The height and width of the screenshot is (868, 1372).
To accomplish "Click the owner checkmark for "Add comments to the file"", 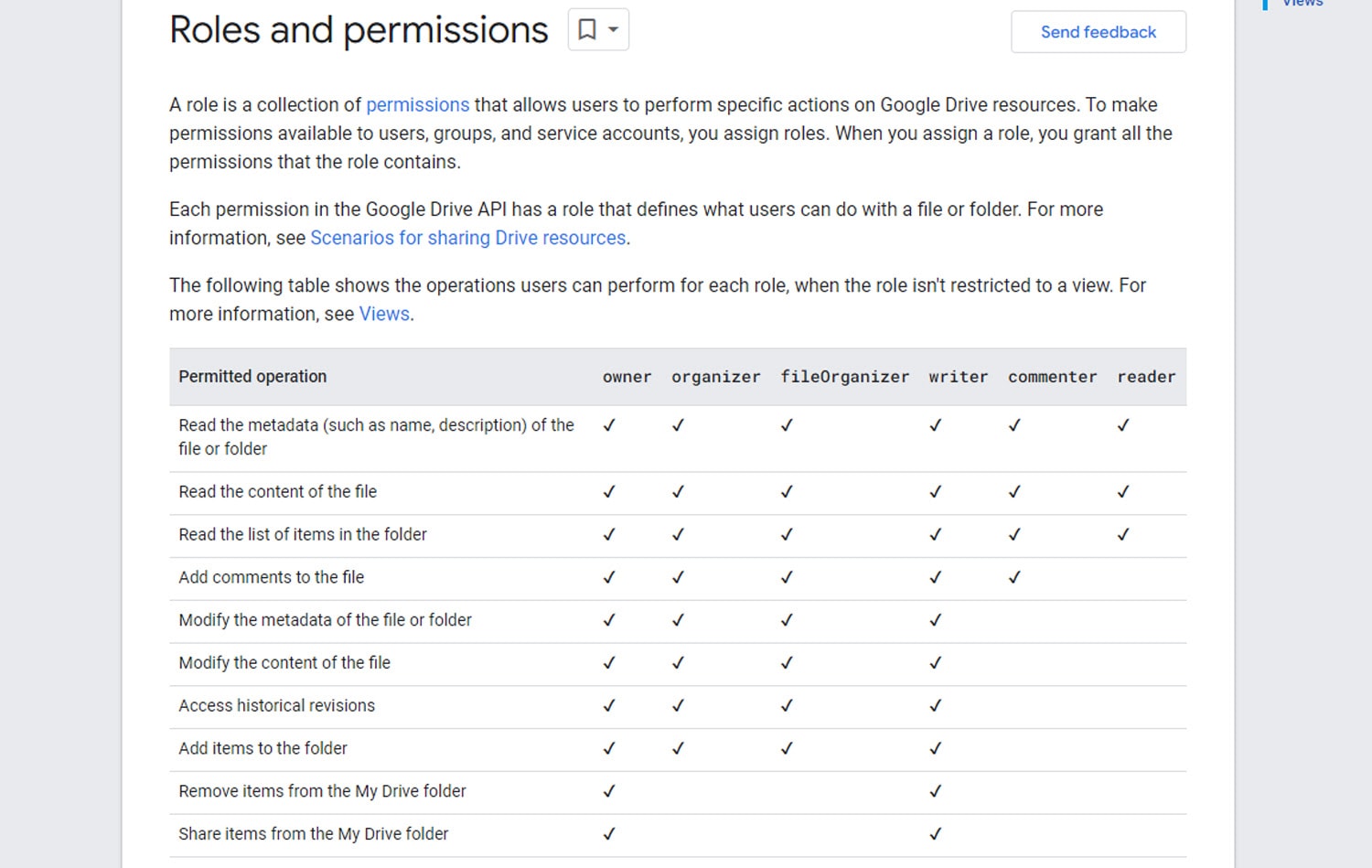I will [x=608, y=577].
